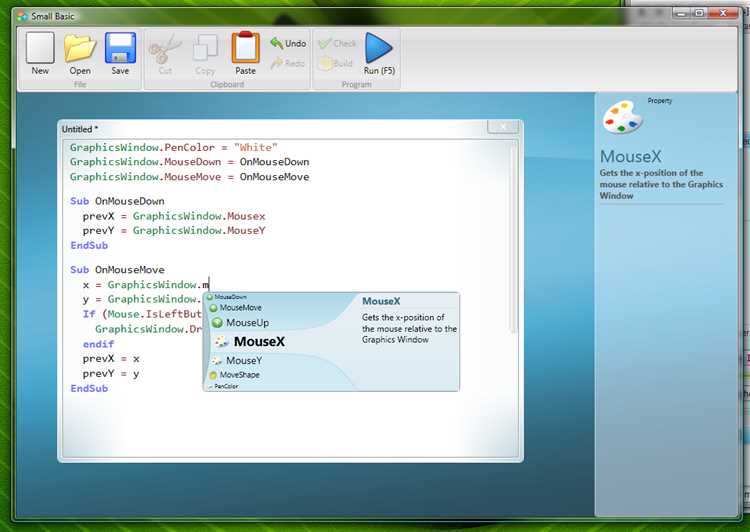750x532 pixels.
Task: Paste from the clipboard icon
Action: pos(245,47)
